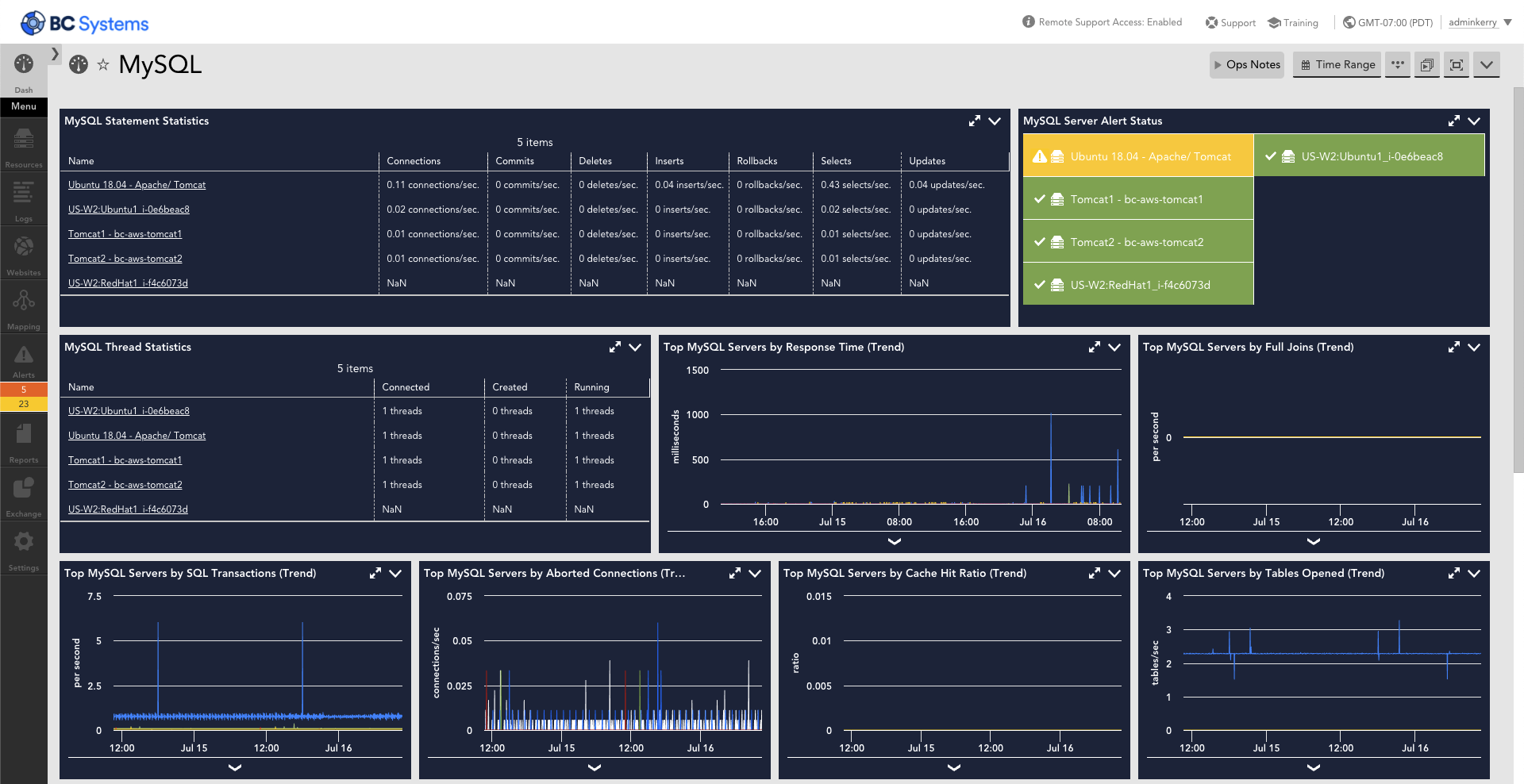Expand legend below Tables Opened chart
Image resolution: width=1524 pixels, height=784 pixels.
[x=1314, y=767]
